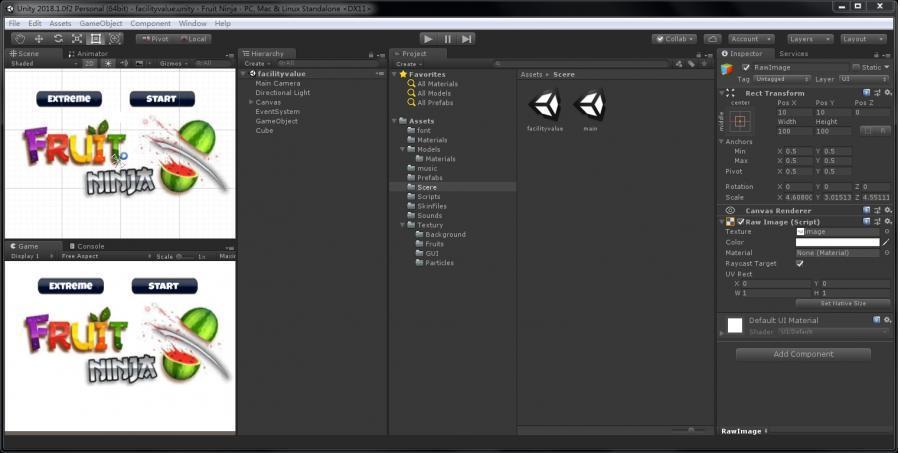Collapse the Anchors section

point(722,141)
